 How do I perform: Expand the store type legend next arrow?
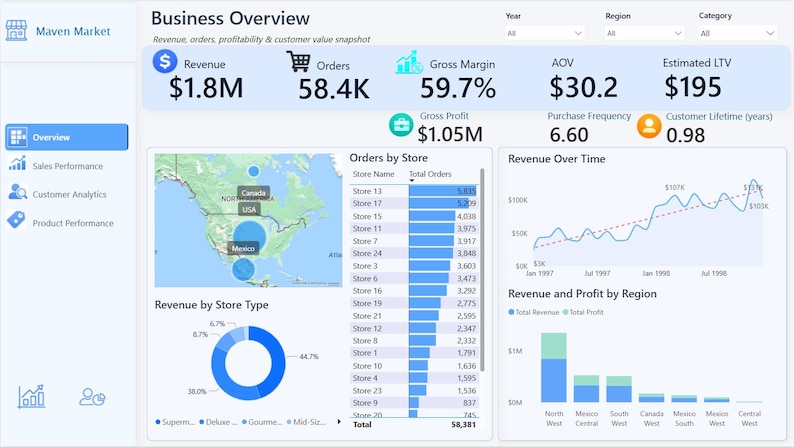[339, 422]
